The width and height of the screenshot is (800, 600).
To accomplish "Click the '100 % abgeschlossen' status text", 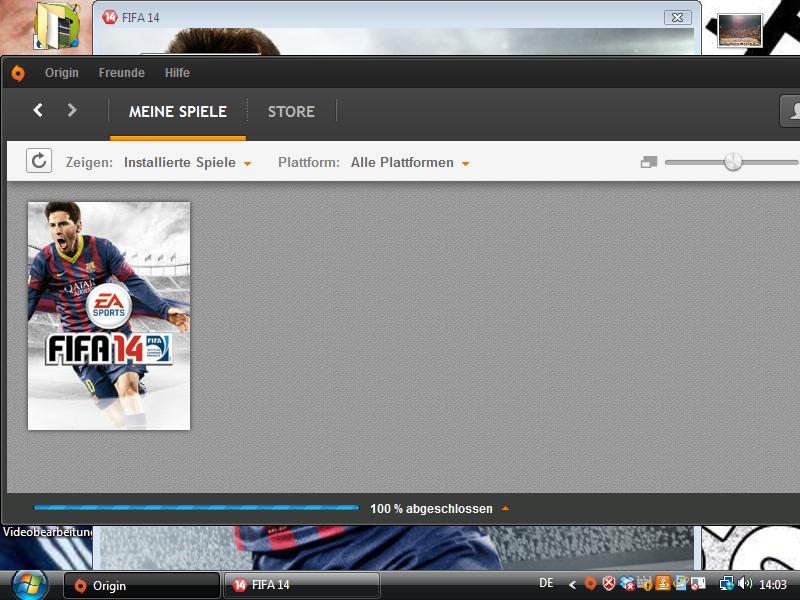I will click(x=431, y=509).
